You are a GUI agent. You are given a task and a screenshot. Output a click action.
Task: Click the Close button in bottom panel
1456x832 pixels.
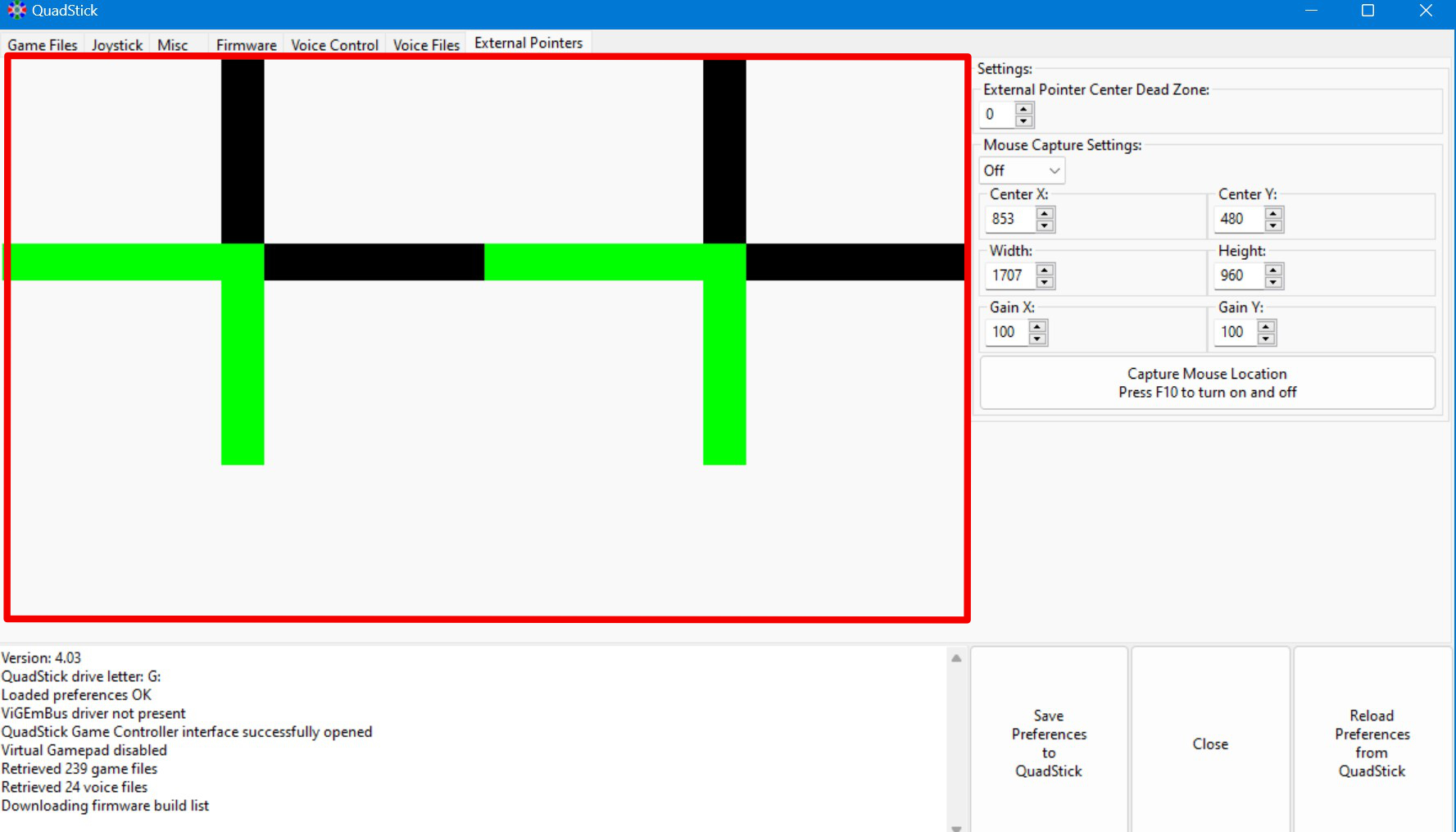(x=1210, y=743)
